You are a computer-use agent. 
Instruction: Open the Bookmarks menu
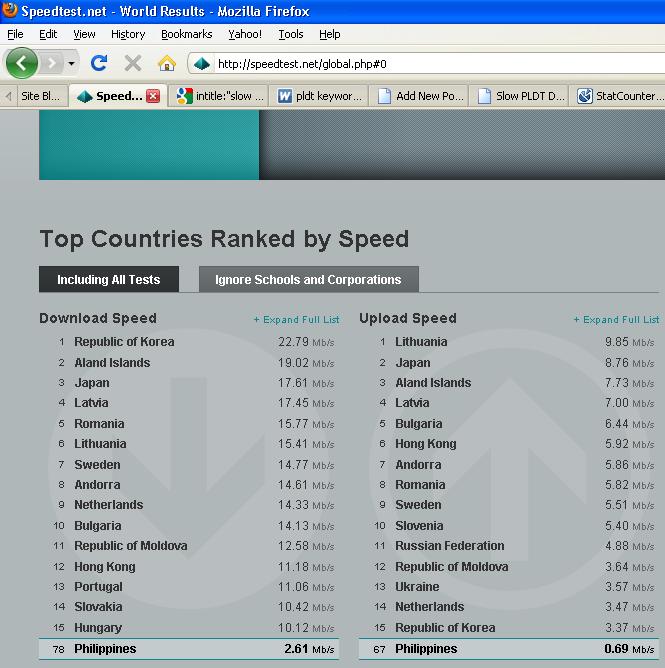tap(187, 34)
